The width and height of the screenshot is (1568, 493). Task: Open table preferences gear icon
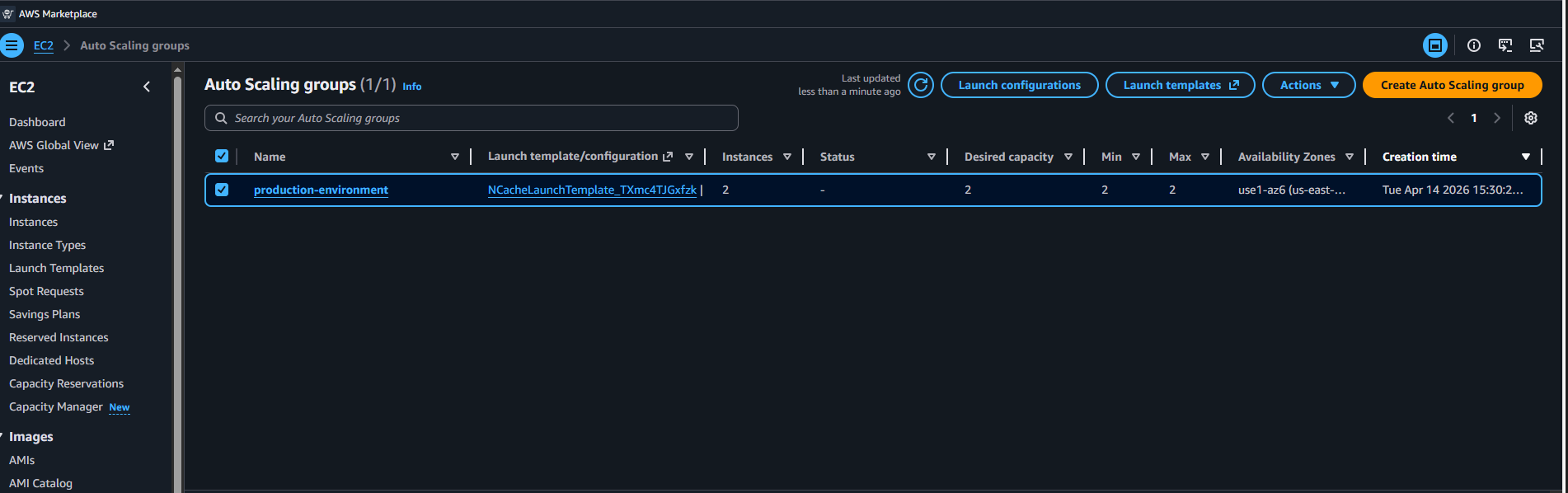(1531, 118)
